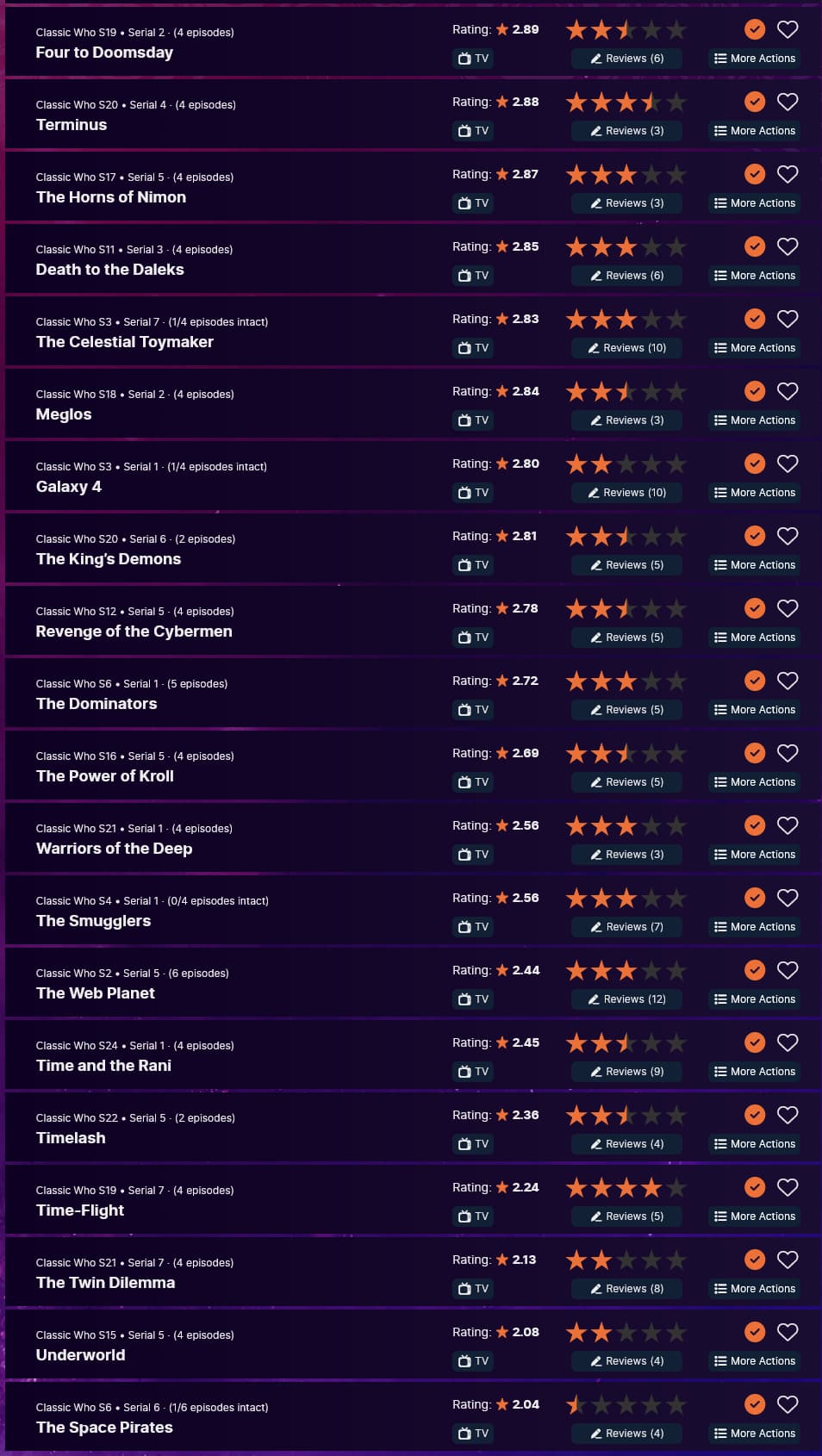This screenshot has width=822, height=1456.
Task: Open Revenge of the Cybermen serial page
Action: point(134,632)
